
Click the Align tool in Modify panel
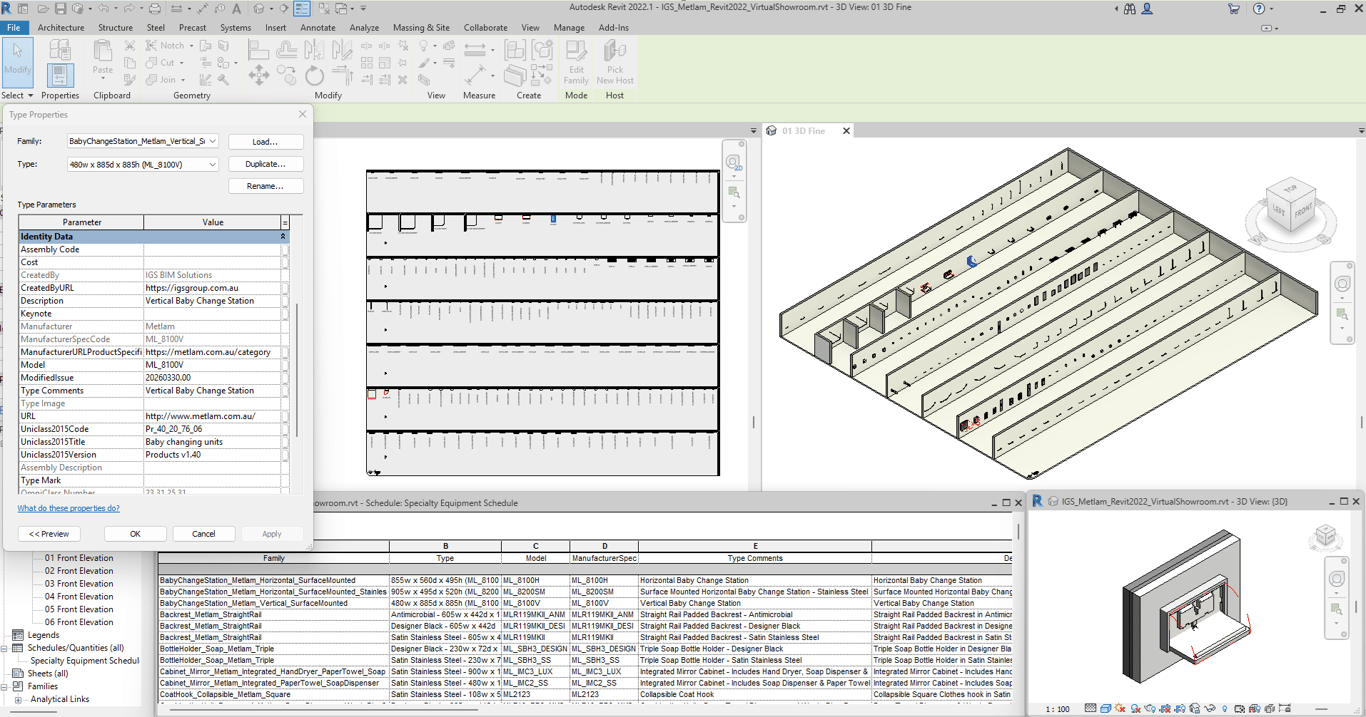tap(259, 49)
